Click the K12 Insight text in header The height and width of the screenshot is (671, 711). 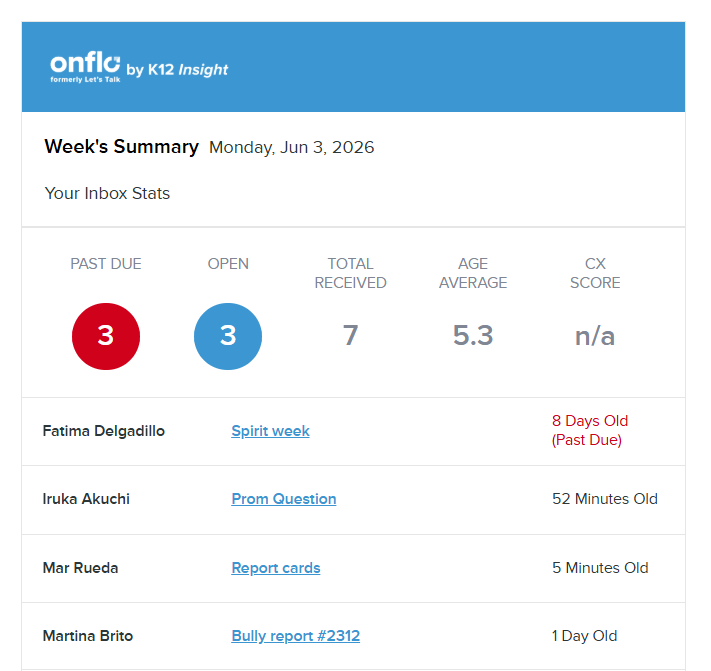(188, 70)
